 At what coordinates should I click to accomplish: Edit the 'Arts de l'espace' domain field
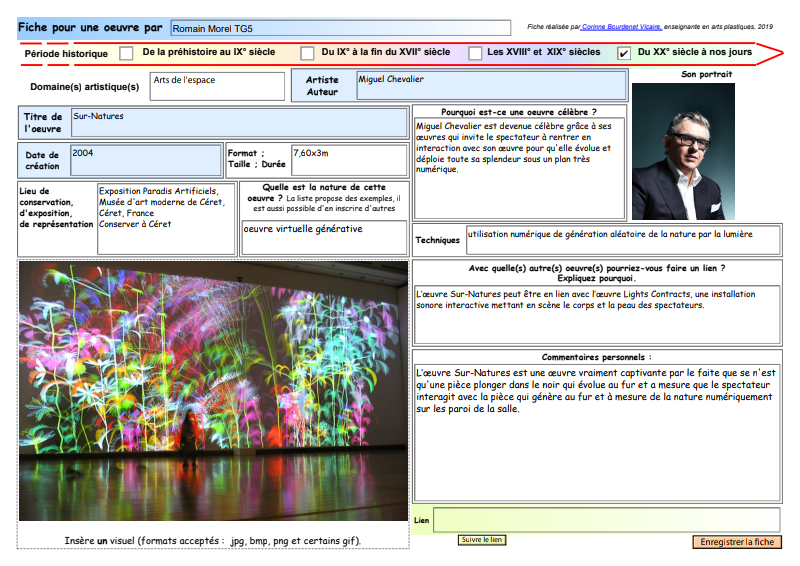[217, 86]
